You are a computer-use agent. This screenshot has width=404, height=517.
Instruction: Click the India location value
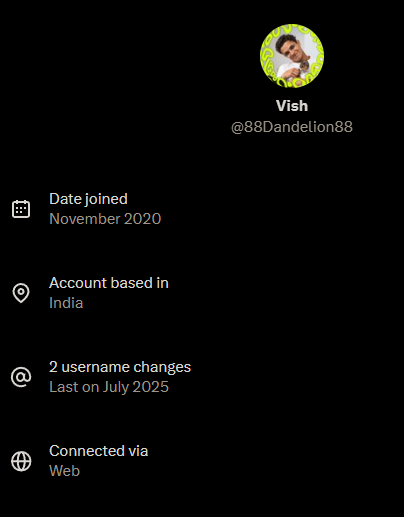point(66,303)
